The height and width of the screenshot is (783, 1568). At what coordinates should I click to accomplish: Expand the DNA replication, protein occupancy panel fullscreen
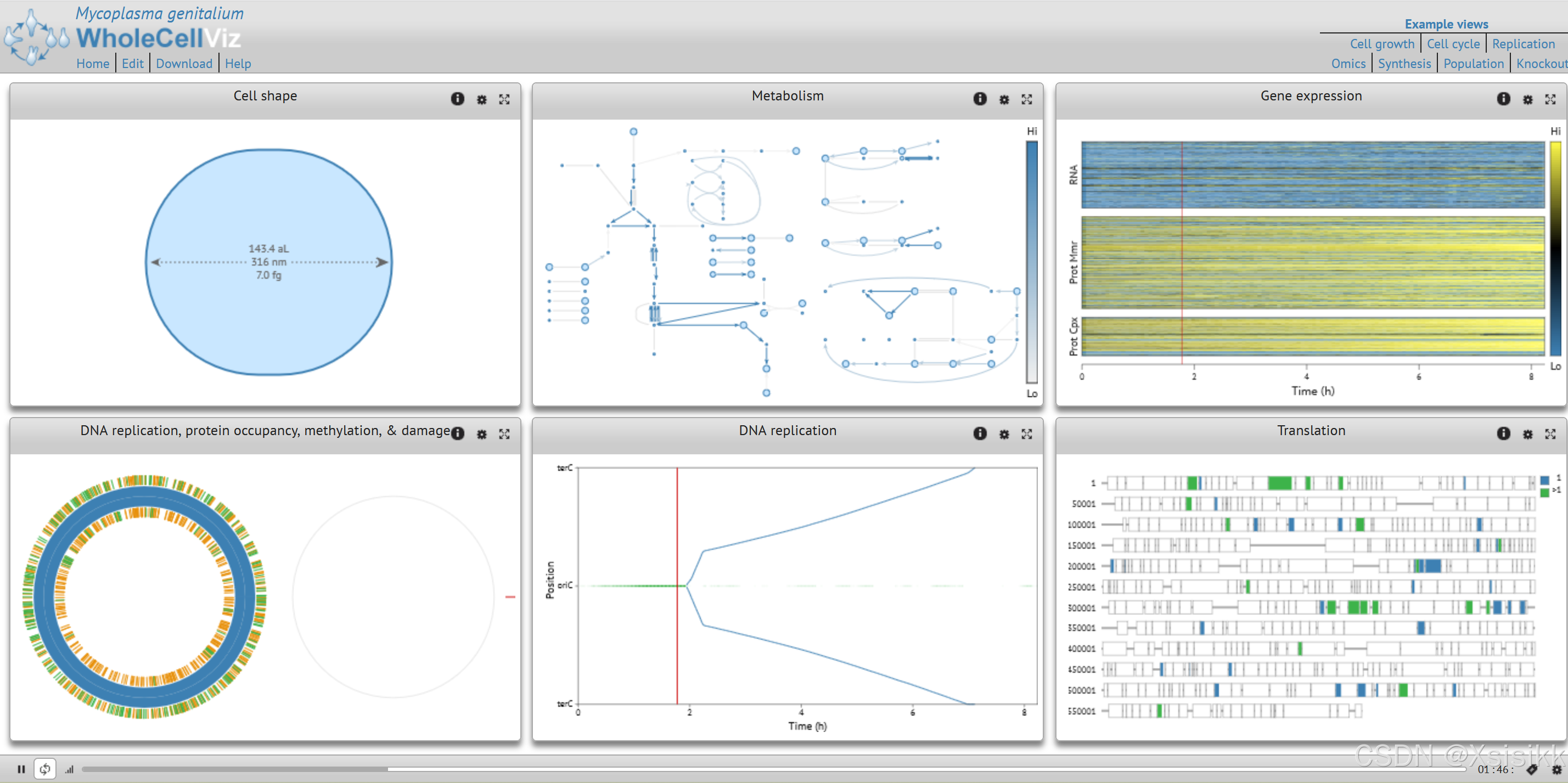(504, 434)
